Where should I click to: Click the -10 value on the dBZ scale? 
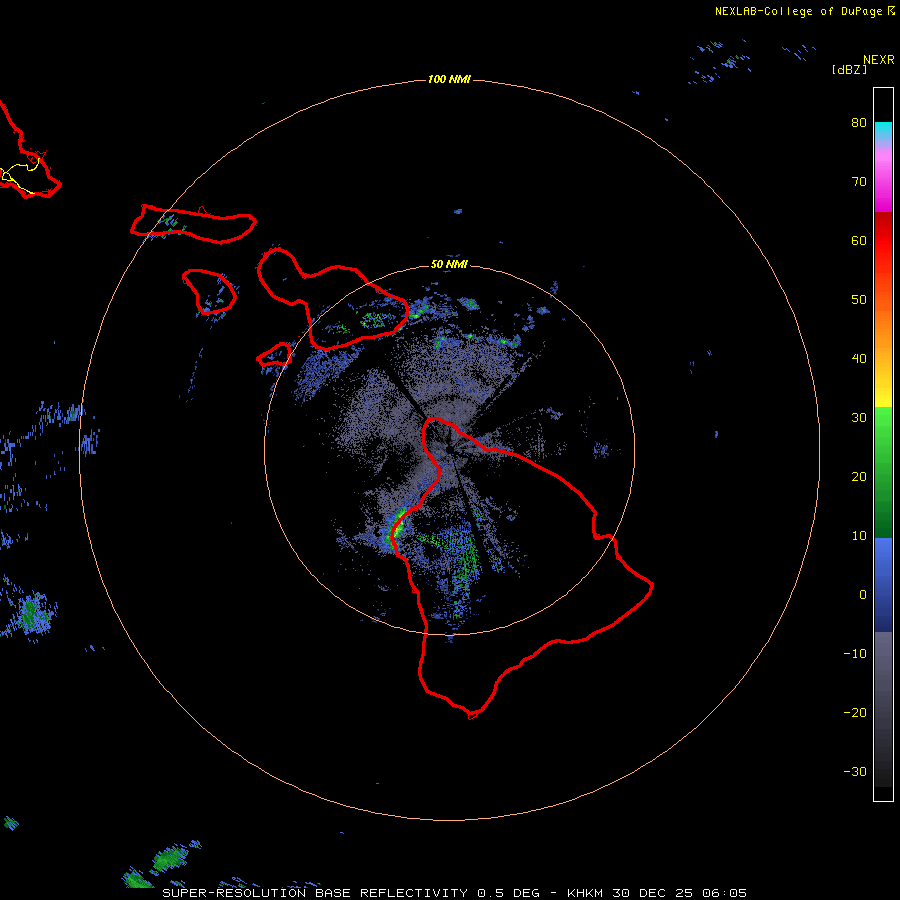(x=855, y=654)
